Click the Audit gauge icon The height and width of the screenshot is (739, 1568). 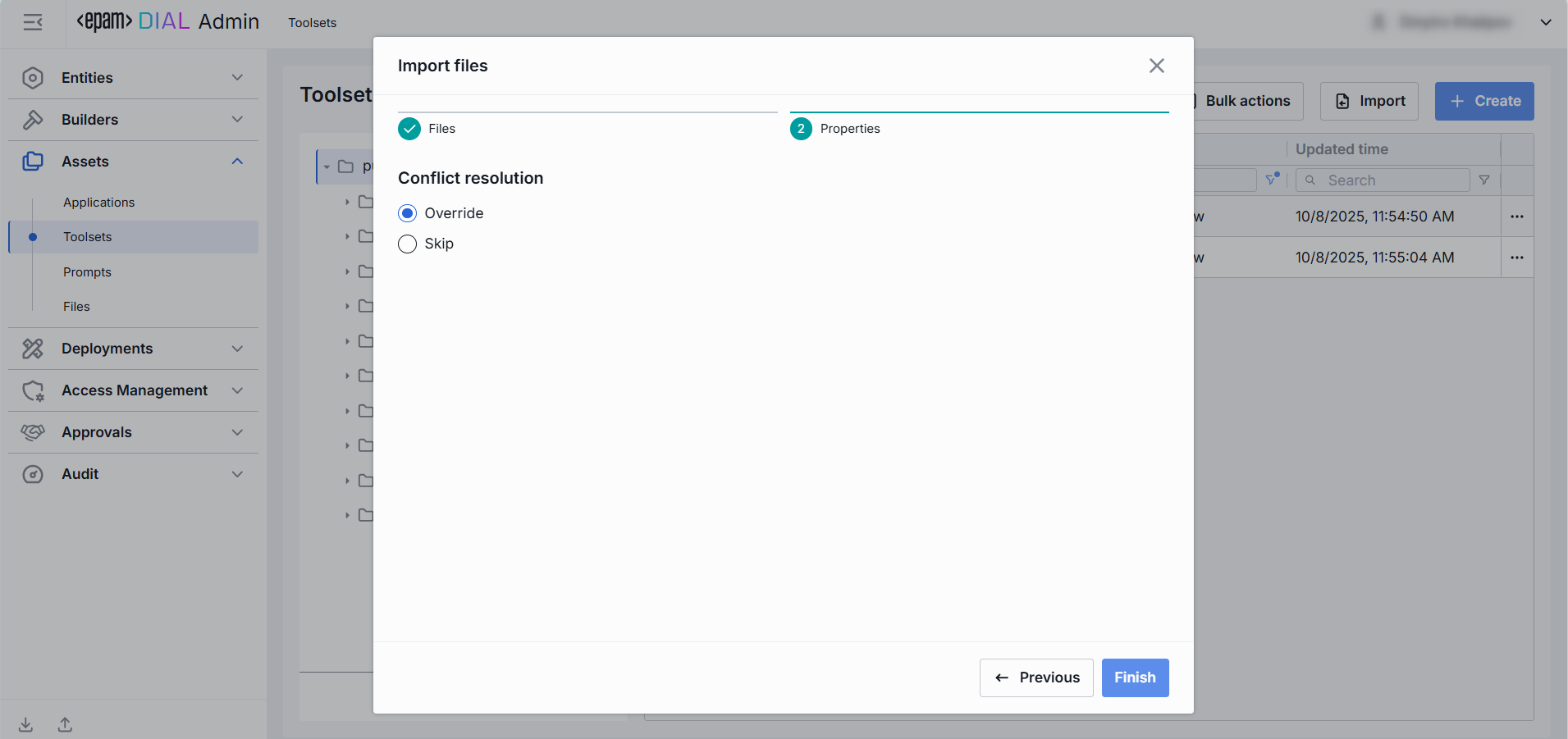tap(33, 474)
